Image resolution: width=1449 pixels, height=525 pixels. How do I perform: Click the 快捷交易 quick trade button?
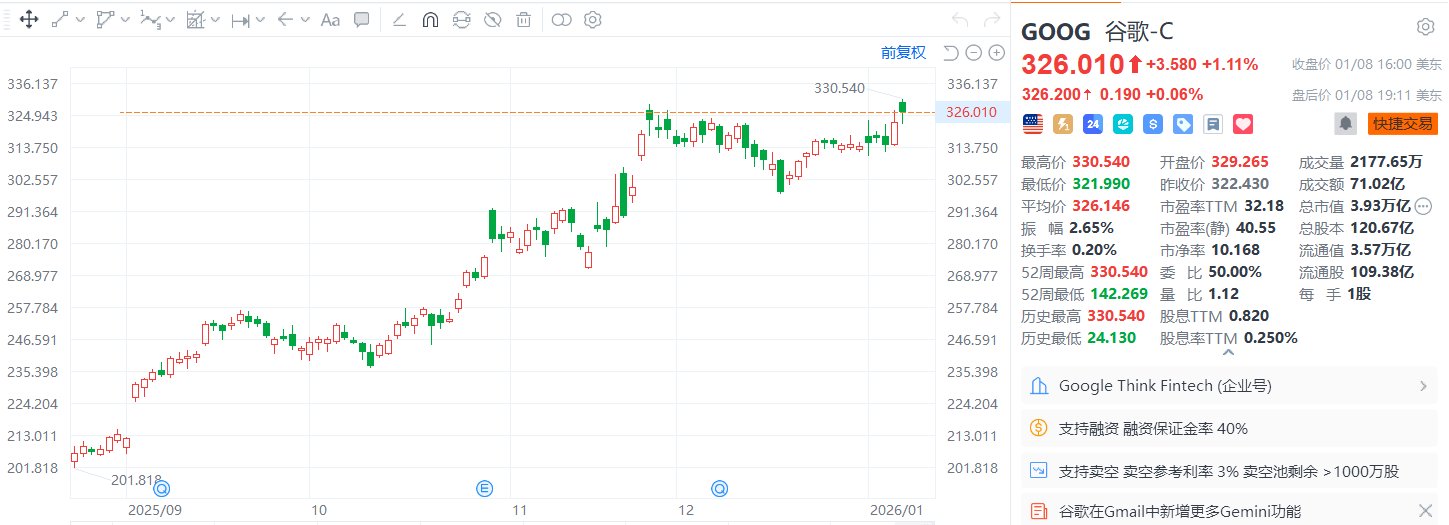(1402, 124)
